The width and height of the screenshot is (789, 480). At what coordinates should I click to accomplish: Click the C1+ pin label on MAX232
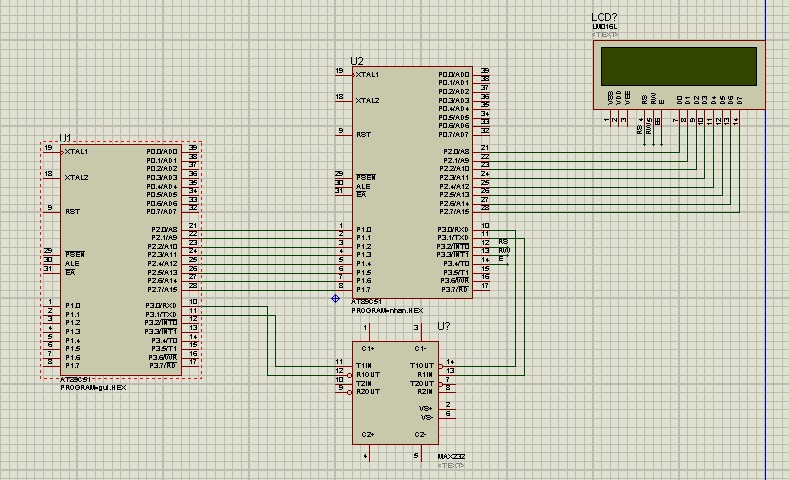click(368, 349)
